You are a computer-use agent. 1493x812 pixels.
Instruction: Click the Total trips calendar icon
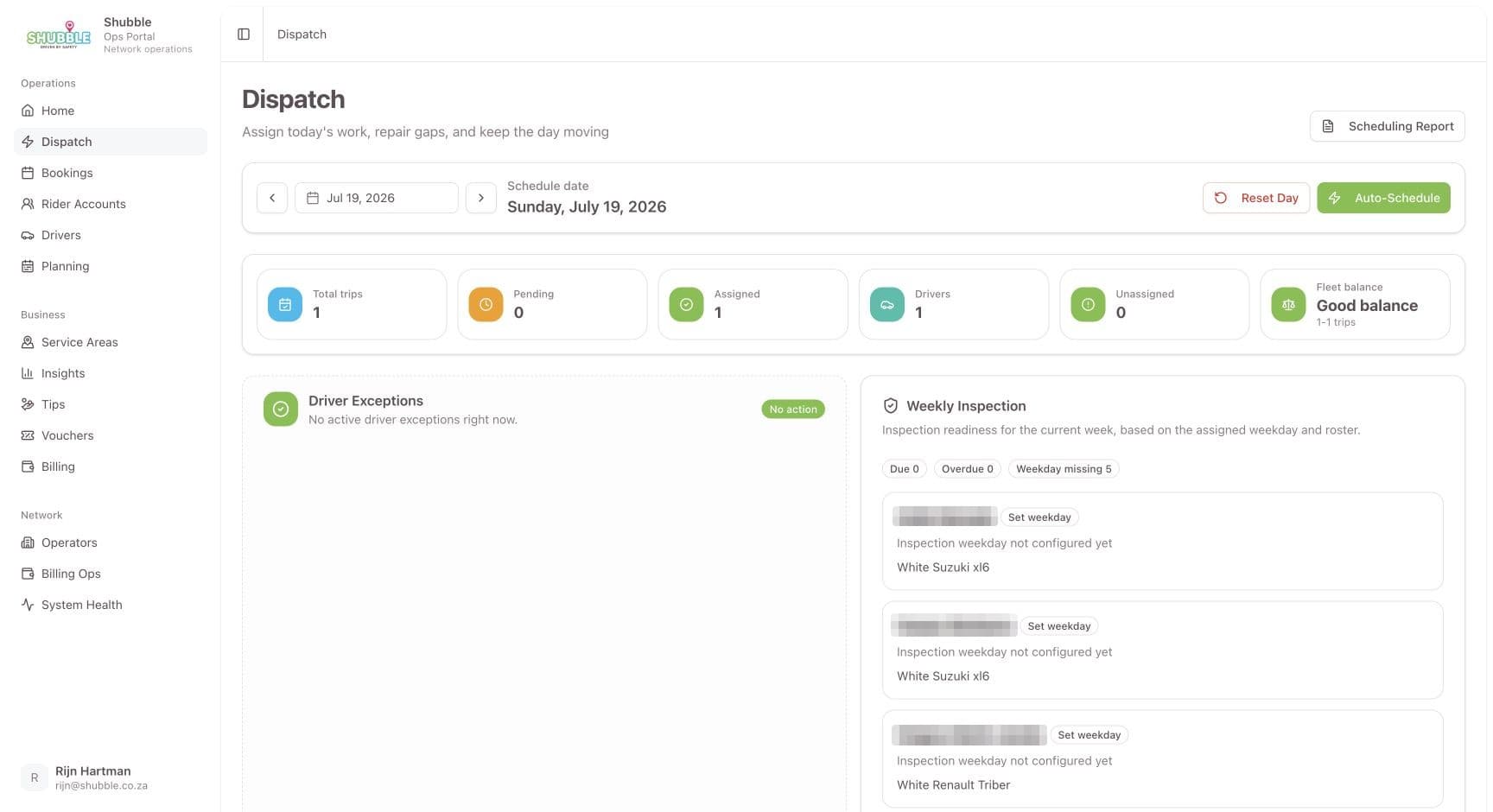pos(285,304)
